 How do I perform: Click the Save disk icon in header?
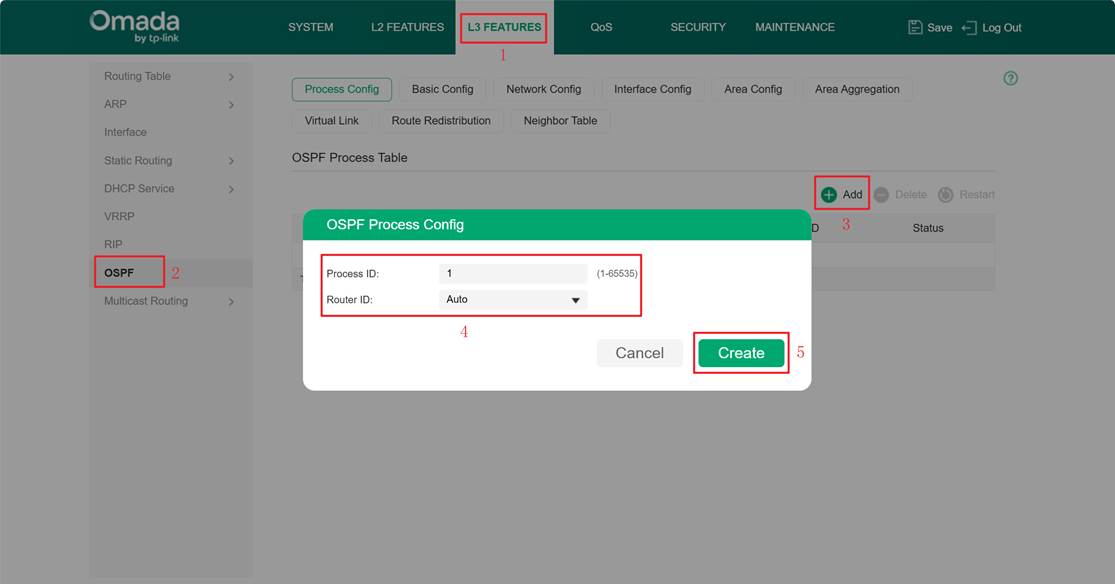pos(915,27)
